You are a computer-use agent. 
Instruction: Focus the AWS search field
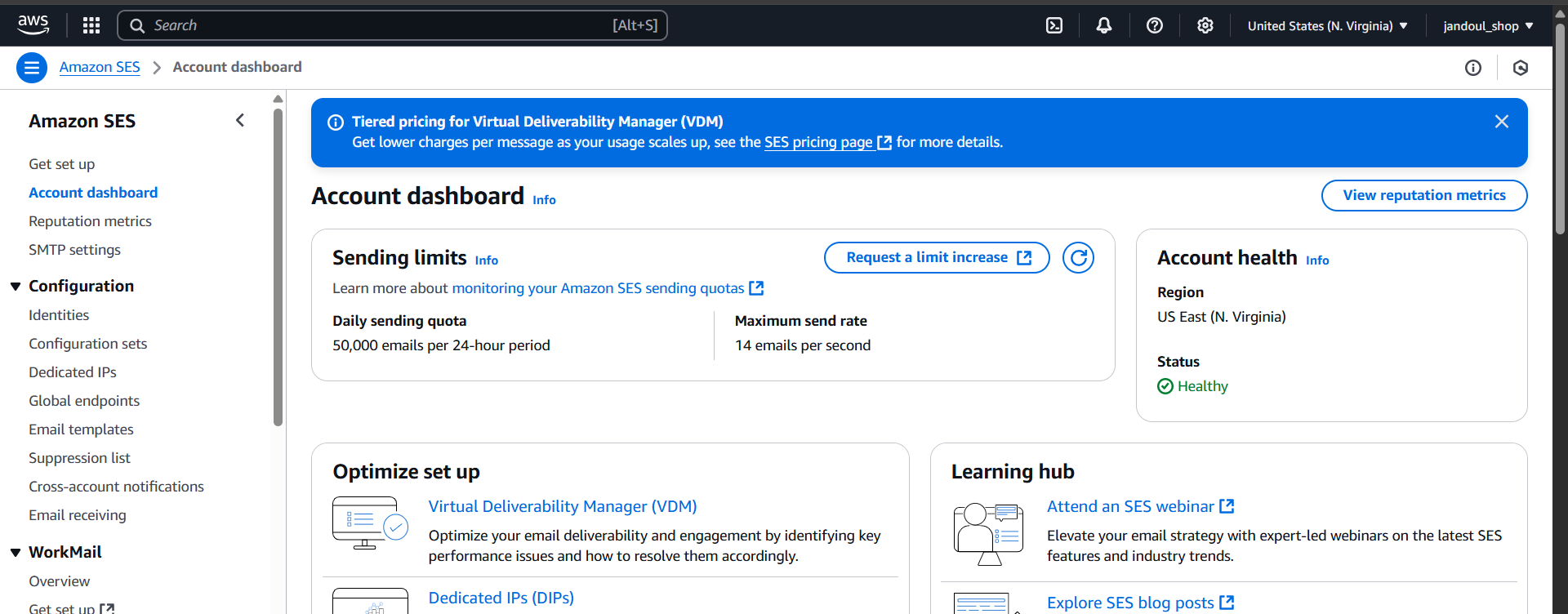pyautogui.click(x=393, y=25)
